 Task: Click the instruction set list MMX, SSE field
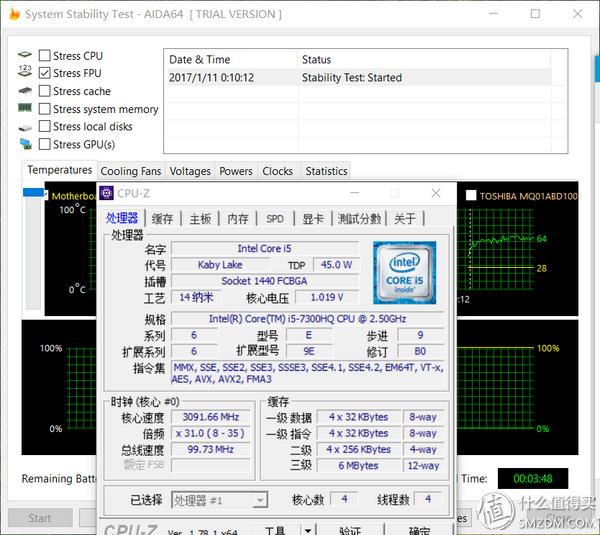[x=307, y=373]
